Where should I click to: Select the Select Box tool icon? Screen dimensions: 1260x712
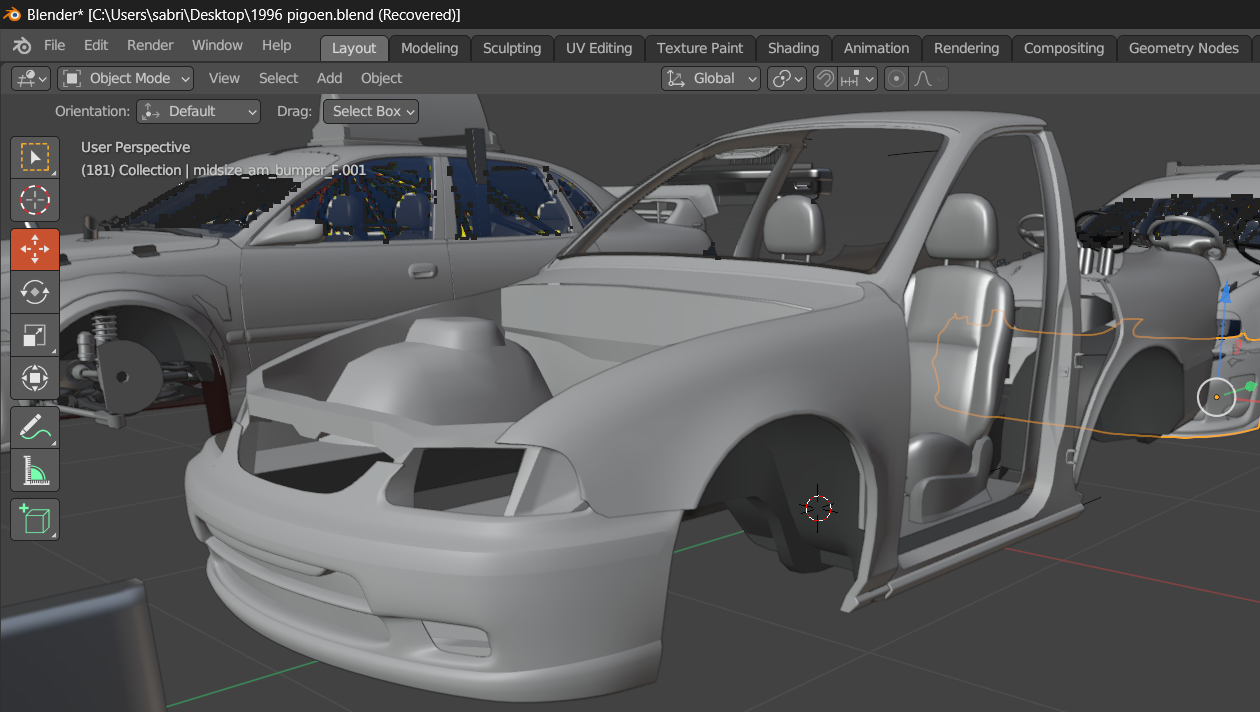(35, 157)
